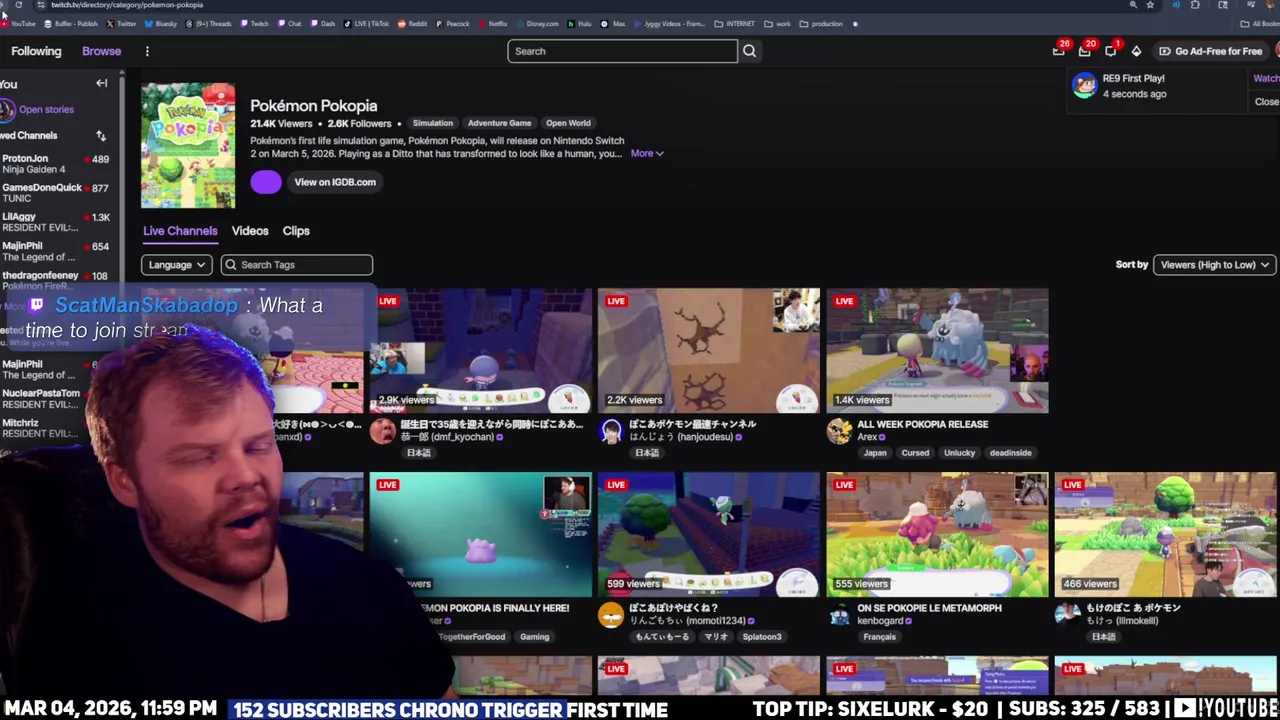The image size is (1280, 720).
Task: Go to the Following page
Action: [x=36, y=51]
